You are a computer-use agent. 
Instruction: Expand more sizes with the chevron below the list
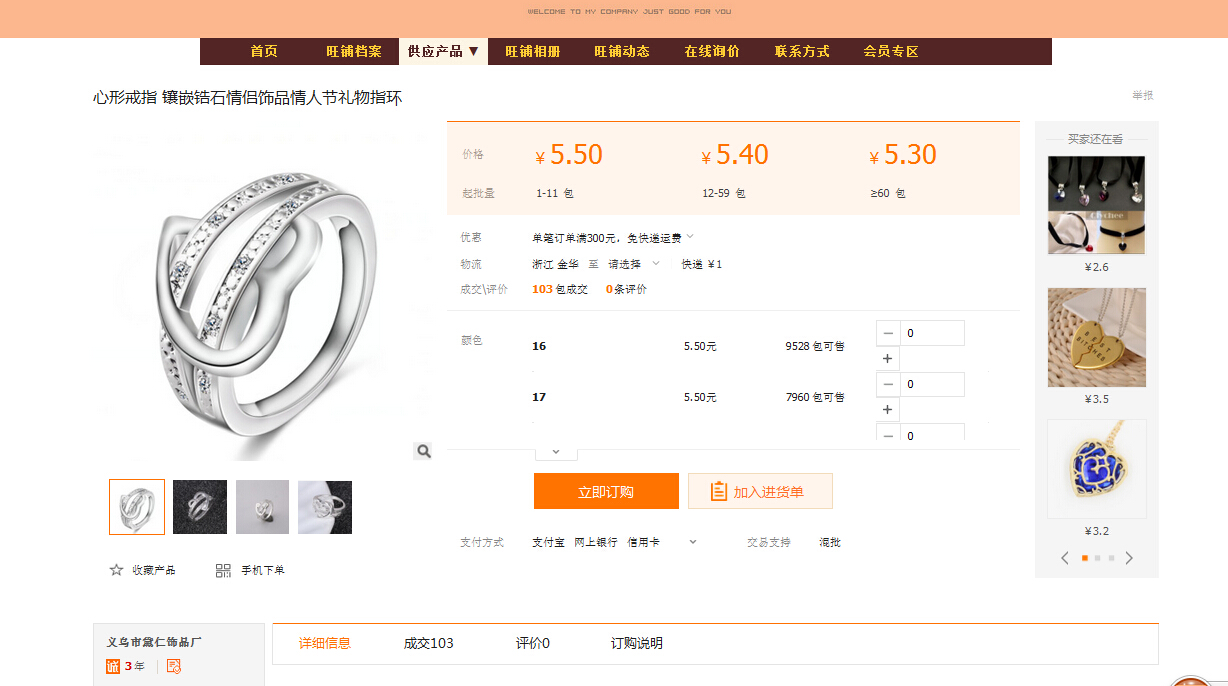pos(556,452)
